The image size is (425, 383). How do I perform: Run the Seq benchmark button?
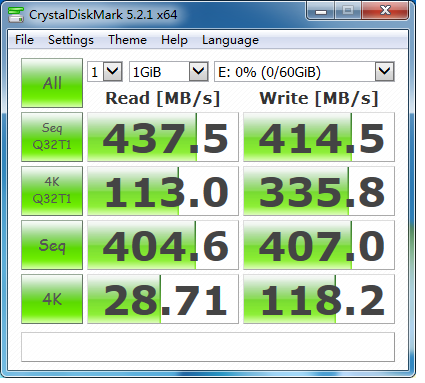(52, 245)
